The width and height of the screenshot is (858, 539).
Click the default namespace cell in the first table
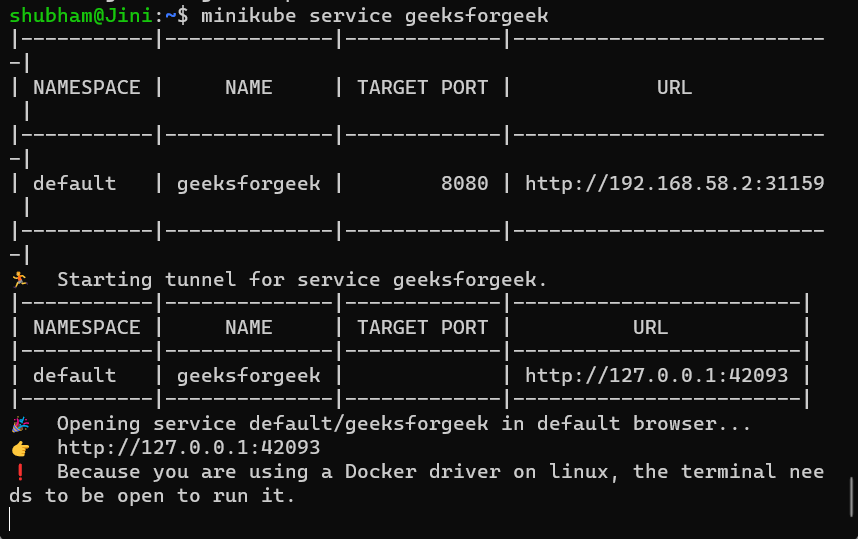point(74,183)
